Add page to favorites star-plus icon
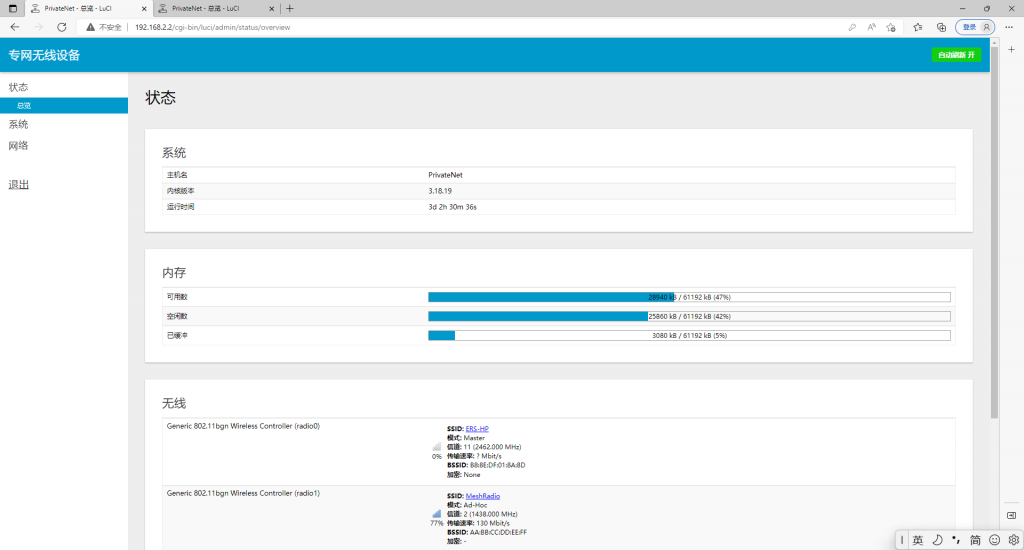 click(891, 27)
